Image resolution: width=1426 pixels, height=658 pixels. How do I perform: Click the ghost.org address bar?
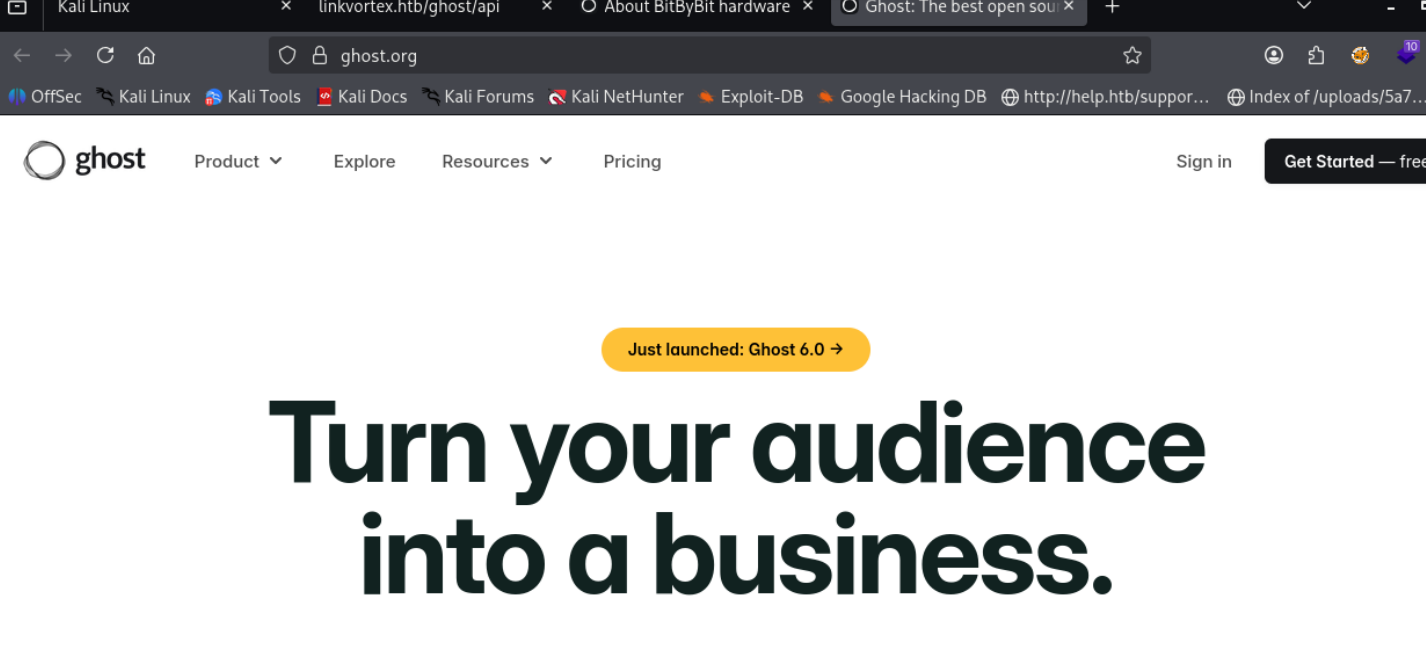point(700,56)
